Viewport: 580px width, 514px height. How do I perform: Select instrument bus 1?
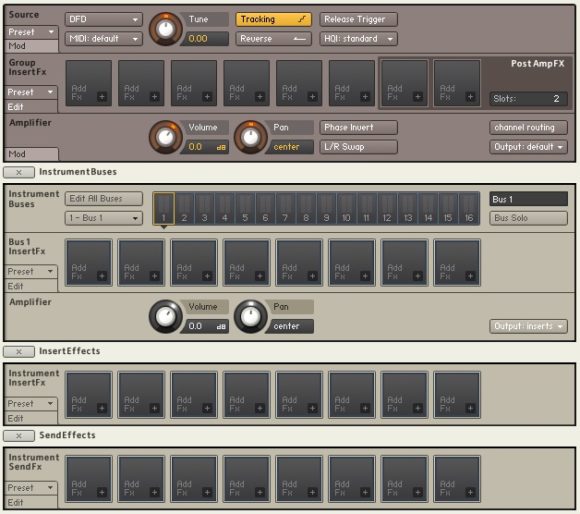click(x=163, y=209)
